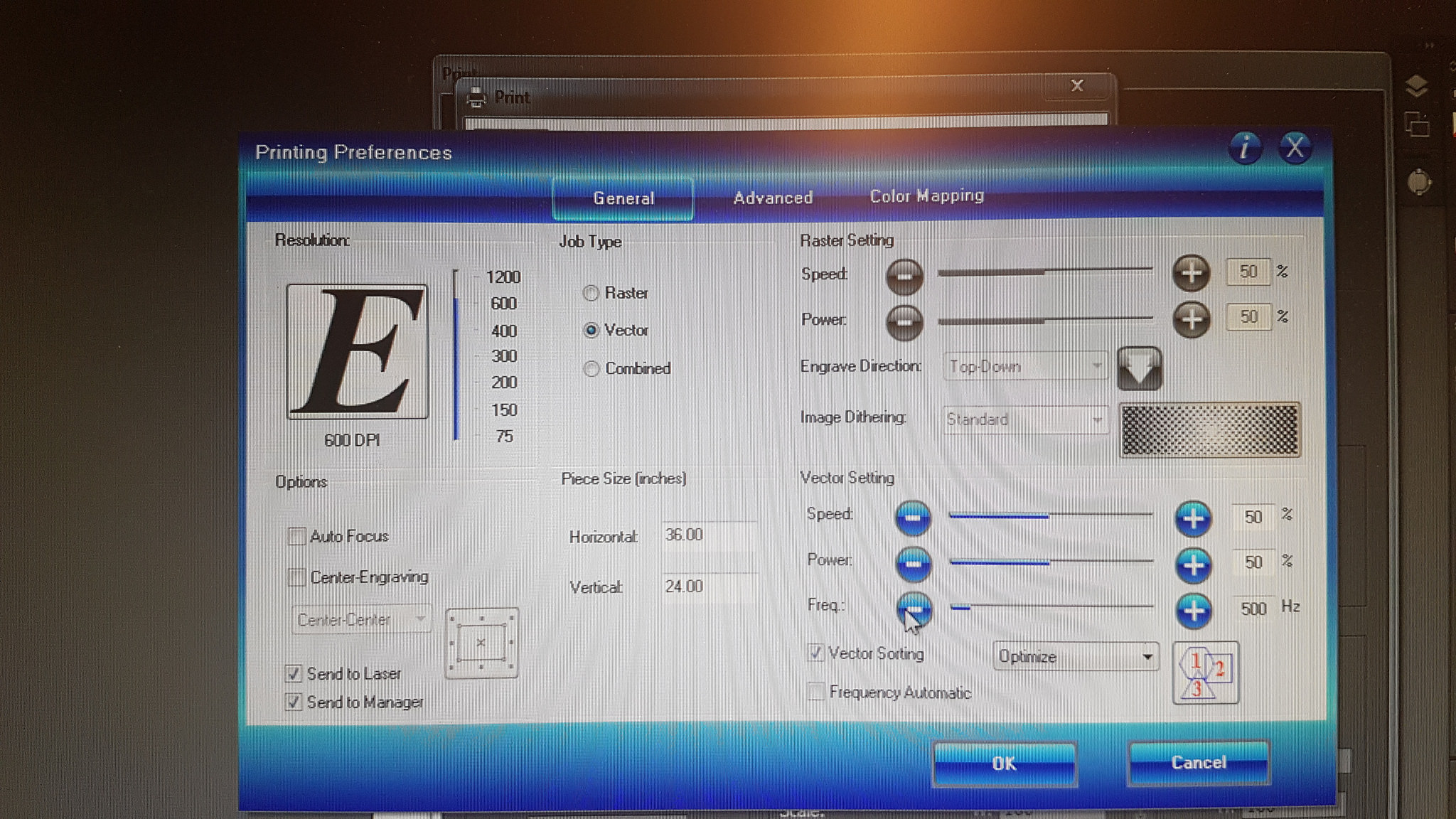Image resolution: width=1456 pixels, height=819 pixels.
Task: Select 150 resolution value
Action: (503, 410)
